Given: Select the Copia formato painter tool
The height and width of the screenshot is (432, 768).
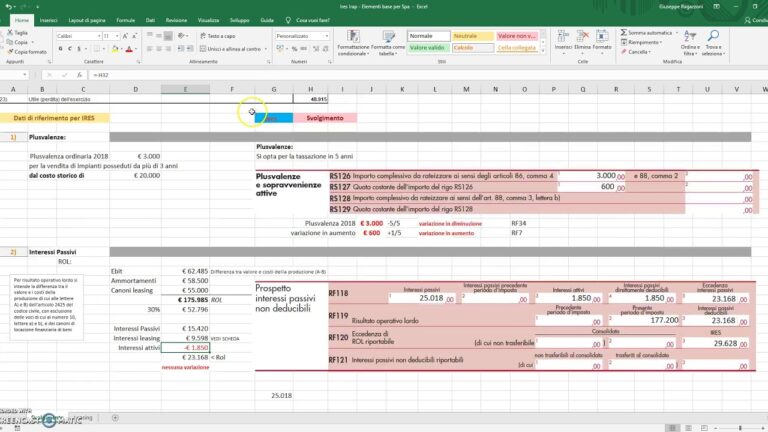Looking at the screenshot, I should coord(27,51).
